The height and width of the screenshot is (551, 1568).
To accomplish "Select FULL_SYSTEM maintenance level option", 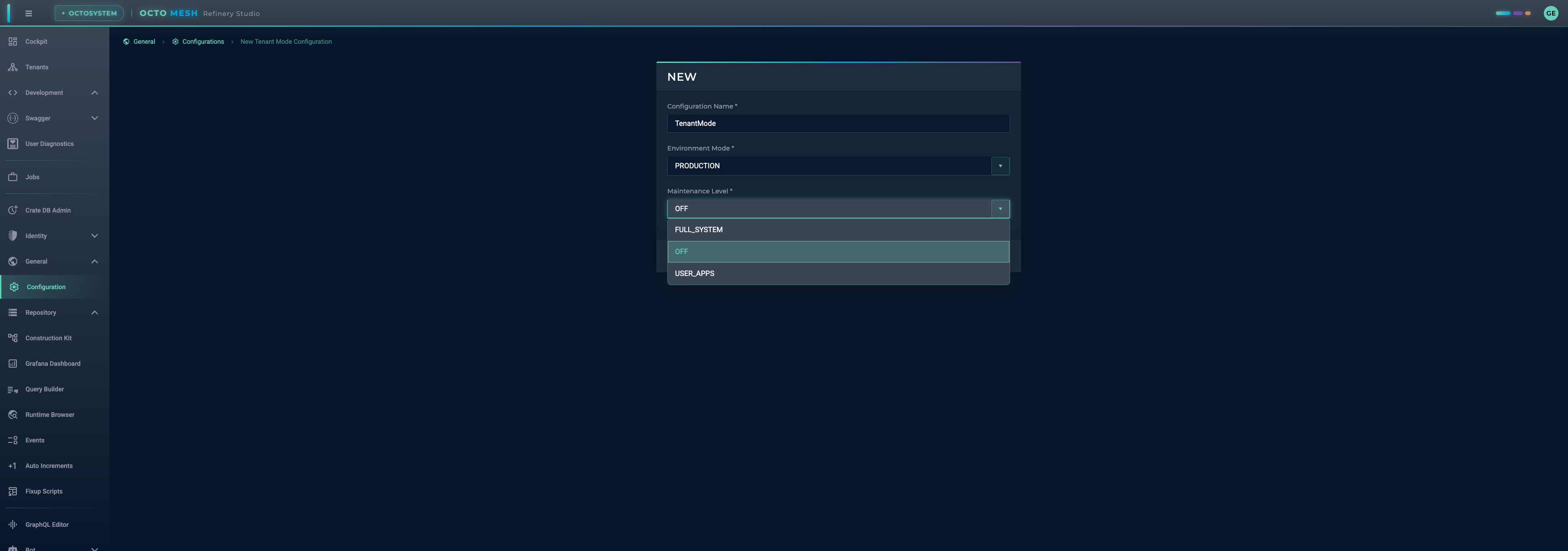I will pyautogui.click(x=838, y=229).
